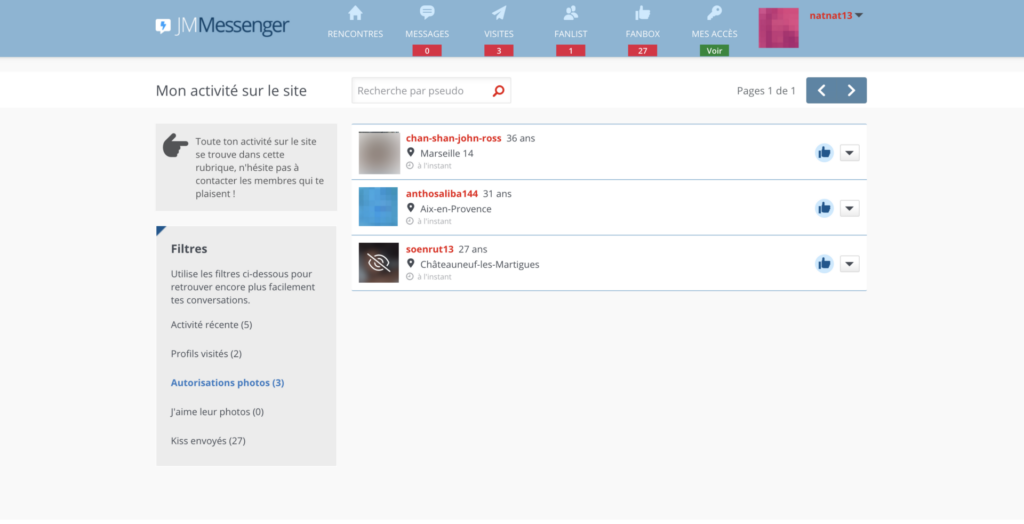Click green Voir button
The image size is (1024, 524).
[x=714, y=50]
